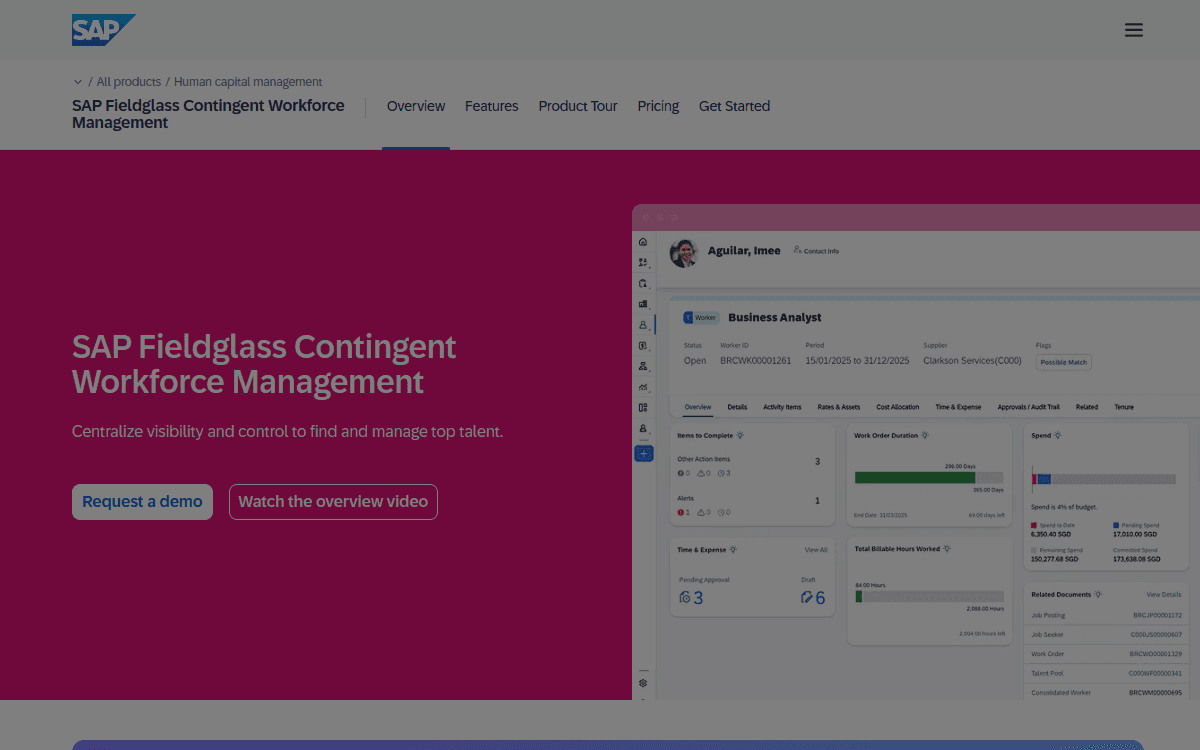Click the invoice dollar icon in the sidebar
The width and height of the screenshot is (1200, 750).
coord(643,345)
